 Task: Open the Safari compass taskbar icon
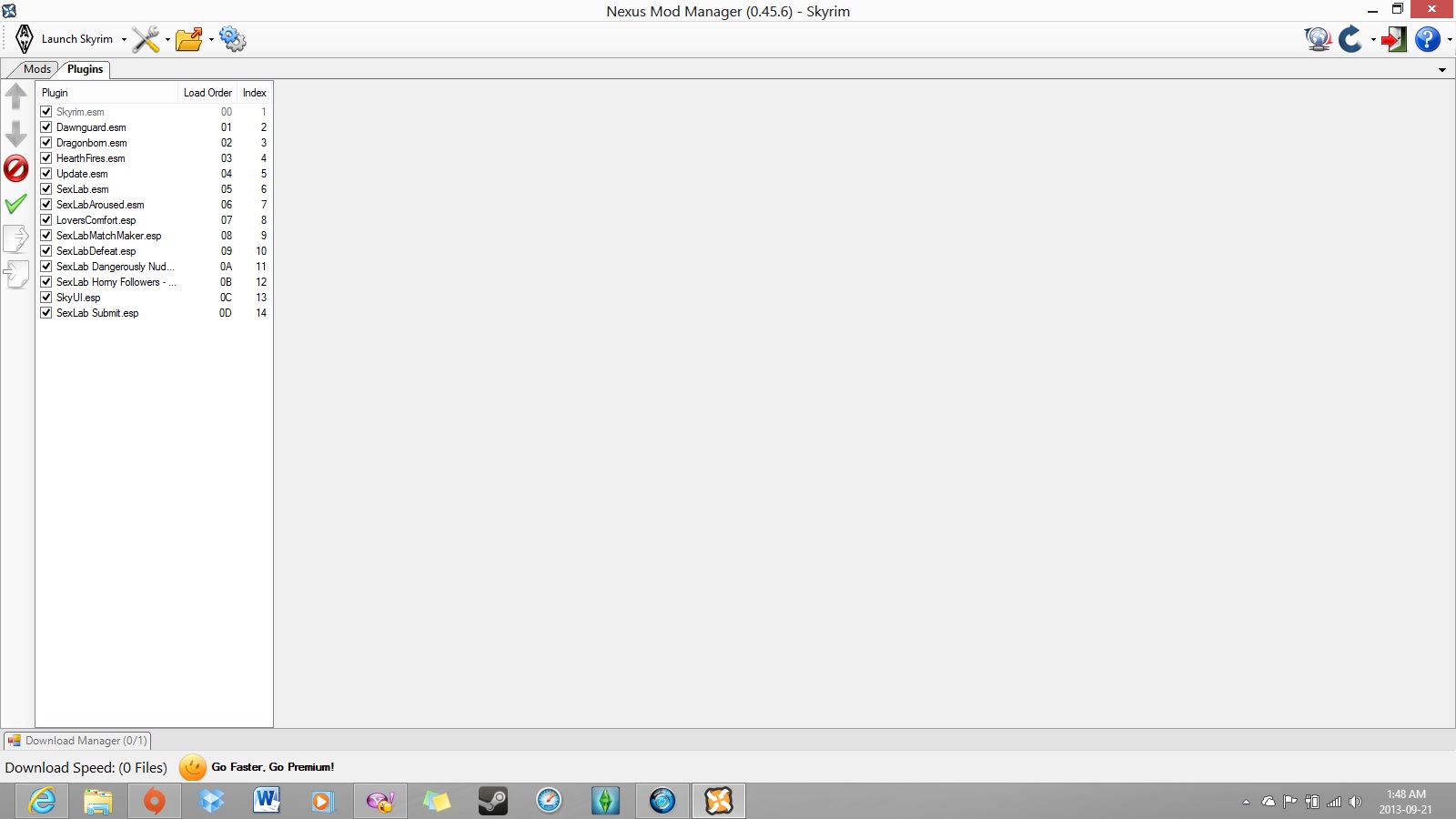click(x=550, y=801)
